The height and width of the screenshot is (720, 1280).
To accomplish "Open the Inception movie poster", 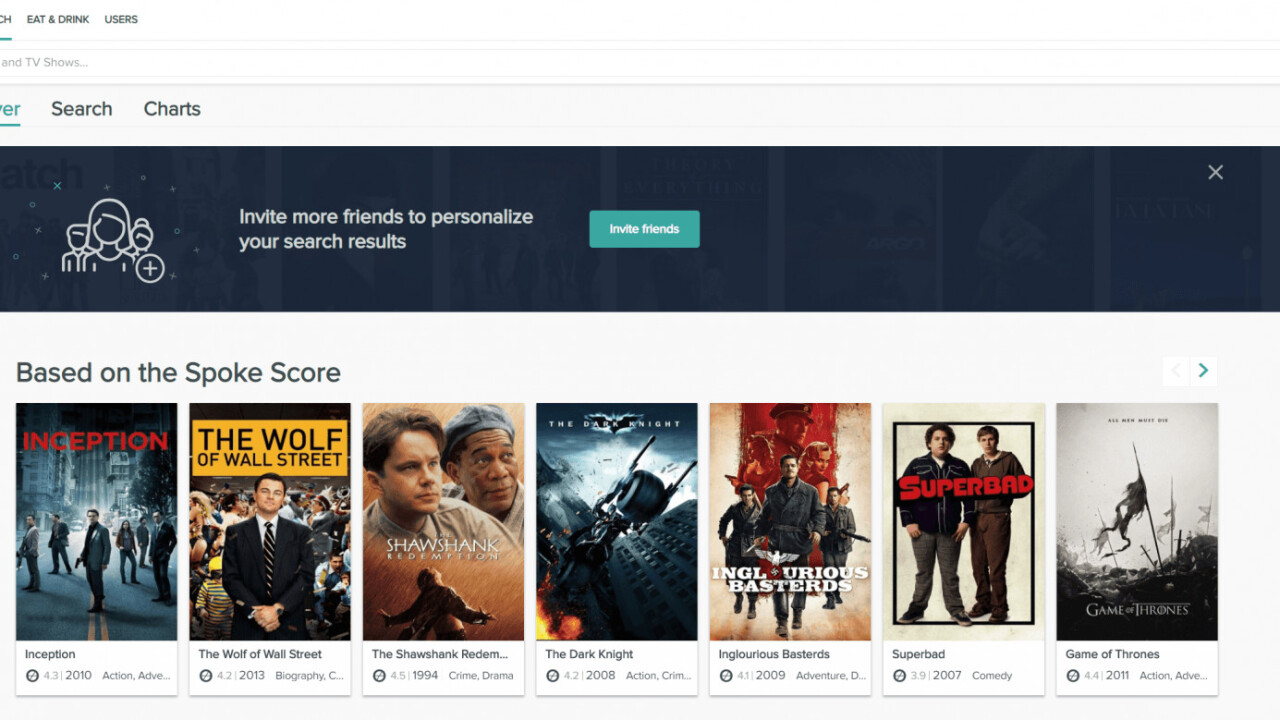I will pyautogui.click(x=96, y=521).
